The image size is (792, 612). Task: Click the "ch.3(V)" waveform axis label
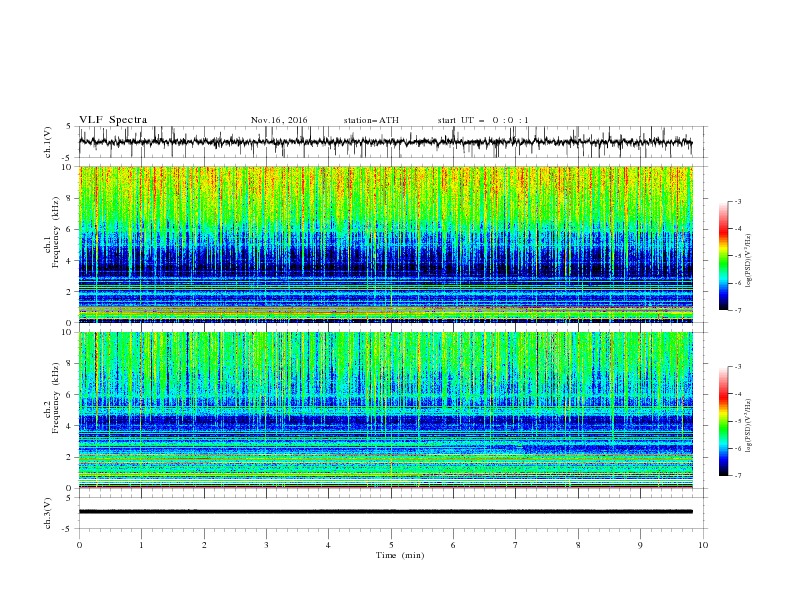48,513
